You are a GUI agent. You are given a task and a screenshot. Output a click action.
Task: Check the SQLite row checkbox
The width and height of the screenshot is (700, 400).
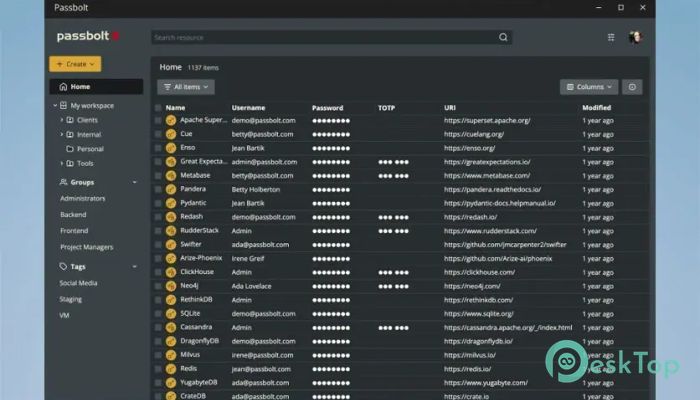click(158, 314)
